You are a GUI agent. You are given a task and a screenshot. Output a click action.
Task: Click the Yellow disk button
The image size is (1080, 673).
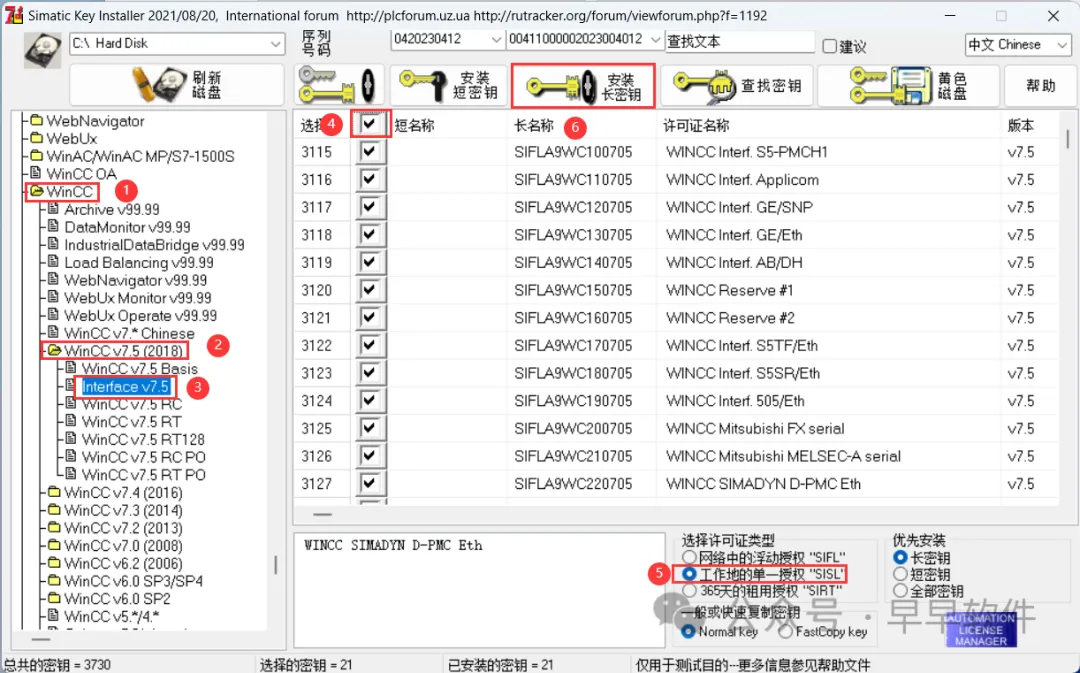(x=908, y=85)
